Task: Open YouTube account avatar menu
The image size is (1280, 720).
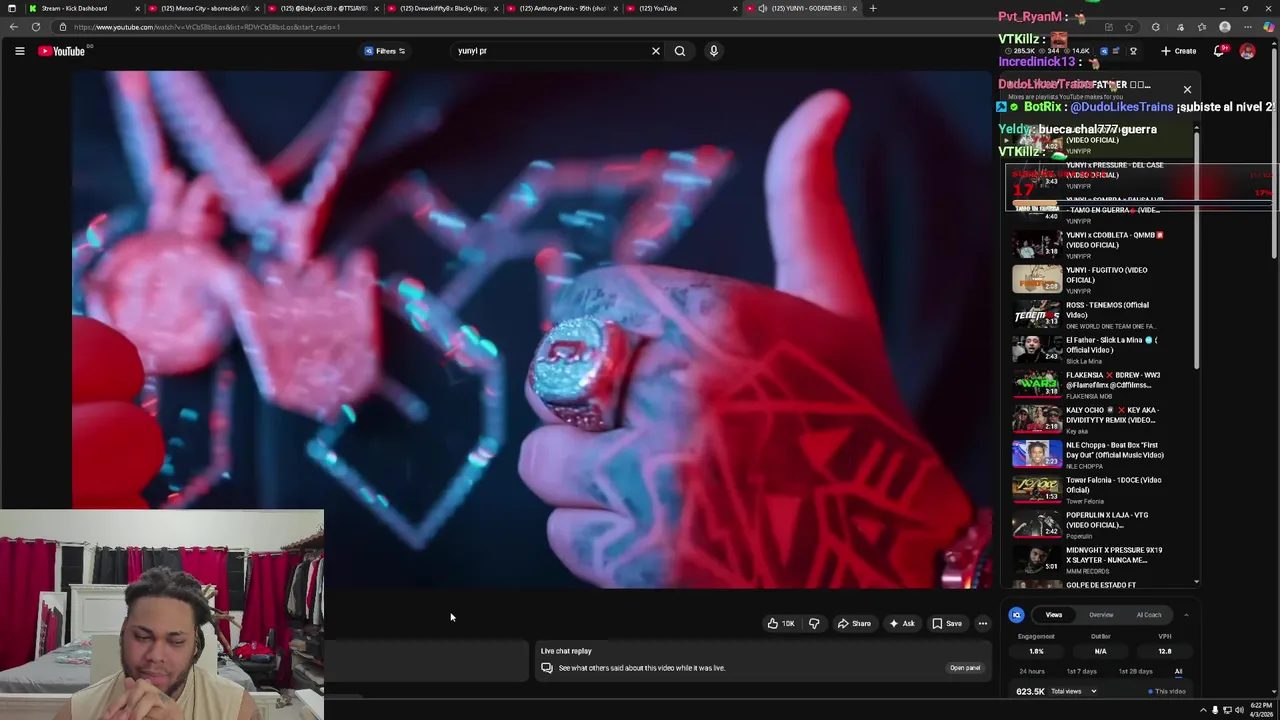Action: coord(1247,51)
